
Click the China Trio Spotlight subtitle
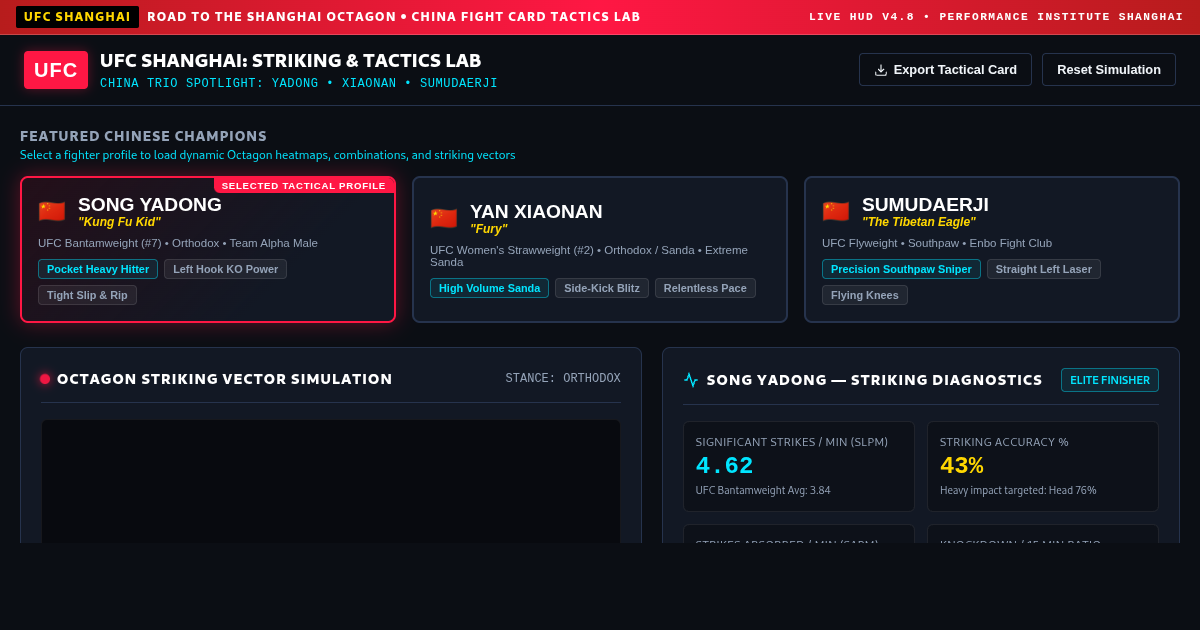(299, 83)
